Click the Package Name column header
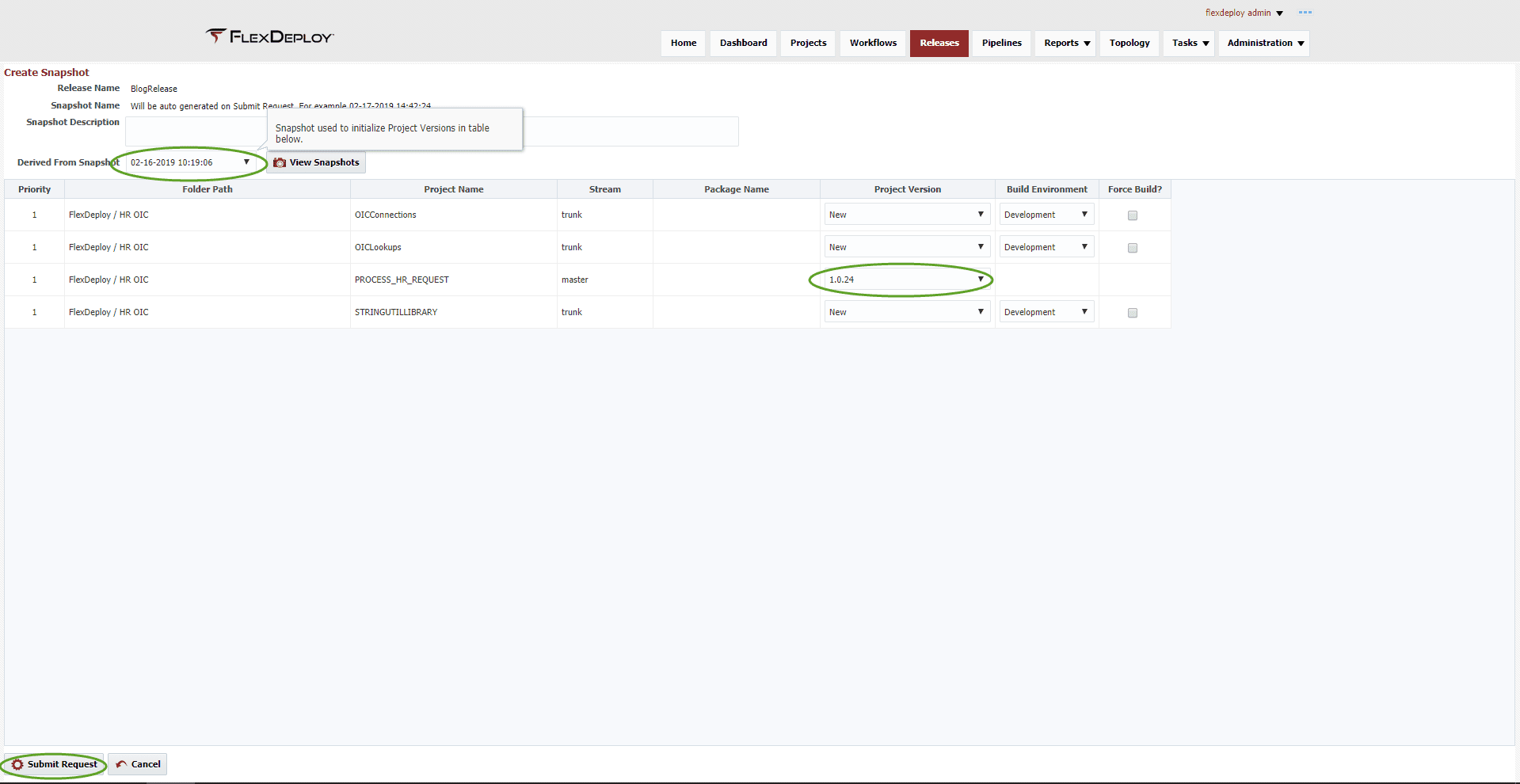Image resolution: width=1520 pixels, height=784 pixels. click(737, 189)
